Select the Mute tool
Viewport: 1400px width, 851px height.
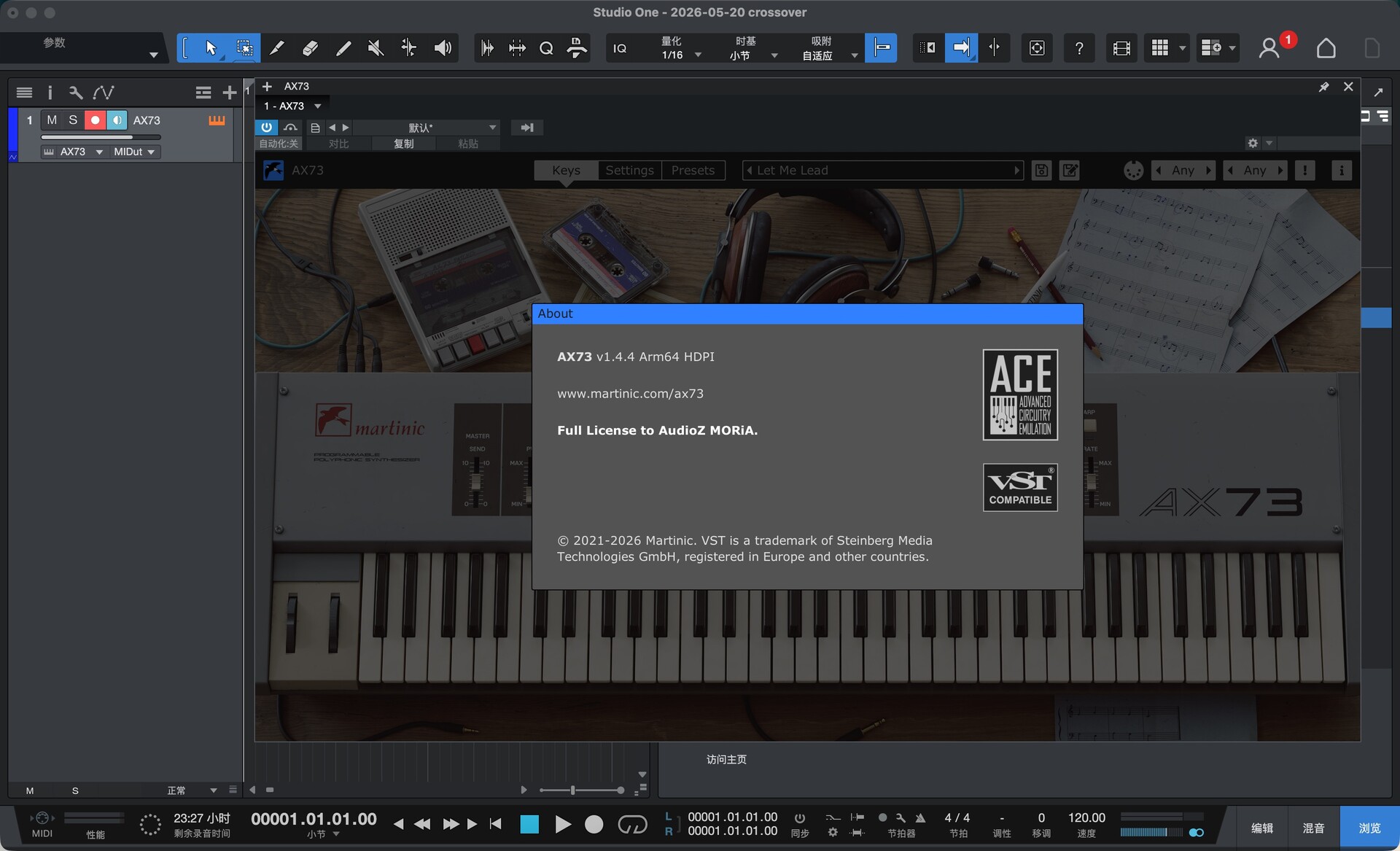click(x=376, y=48)
